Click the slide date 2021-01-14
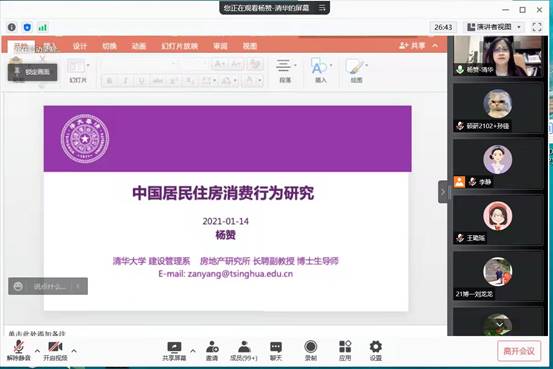 click(x=225, y=221)
